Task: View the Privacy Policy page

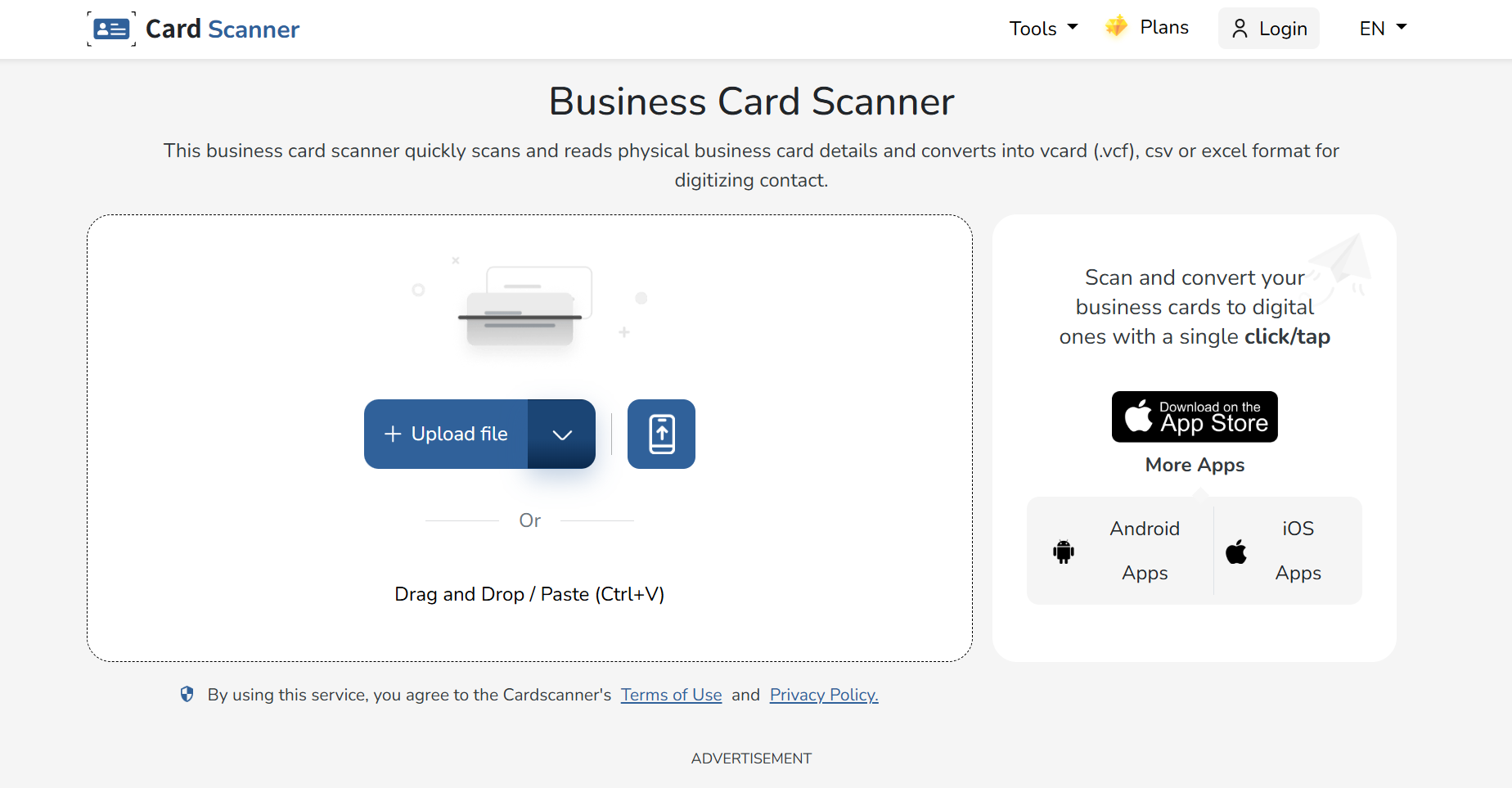Action: [x=823, y=694]
